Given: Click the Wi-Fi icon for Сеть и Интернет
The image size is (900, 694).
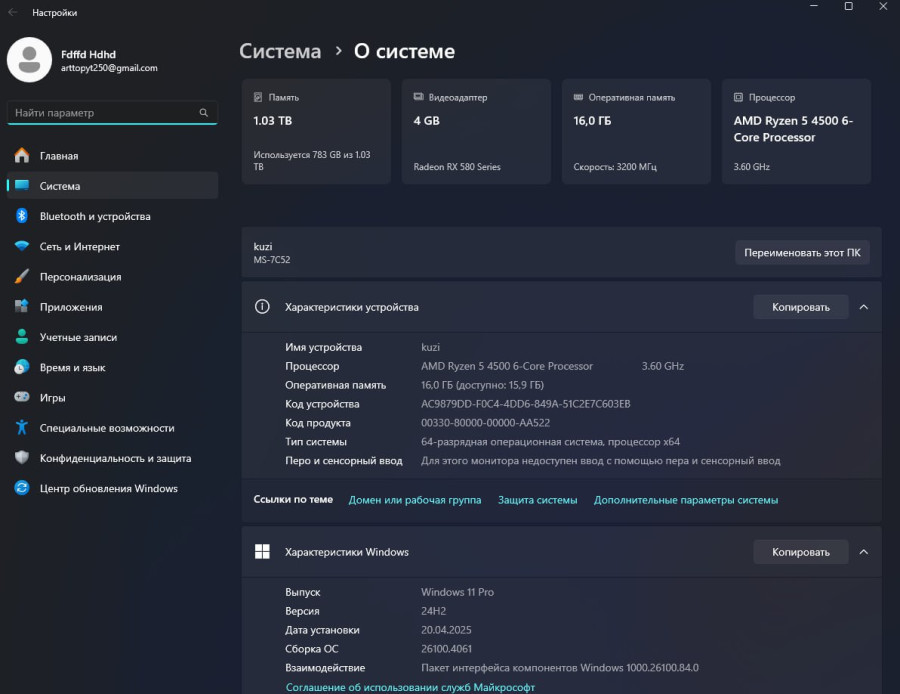Looking at the screenshot, I should point(22,246).
